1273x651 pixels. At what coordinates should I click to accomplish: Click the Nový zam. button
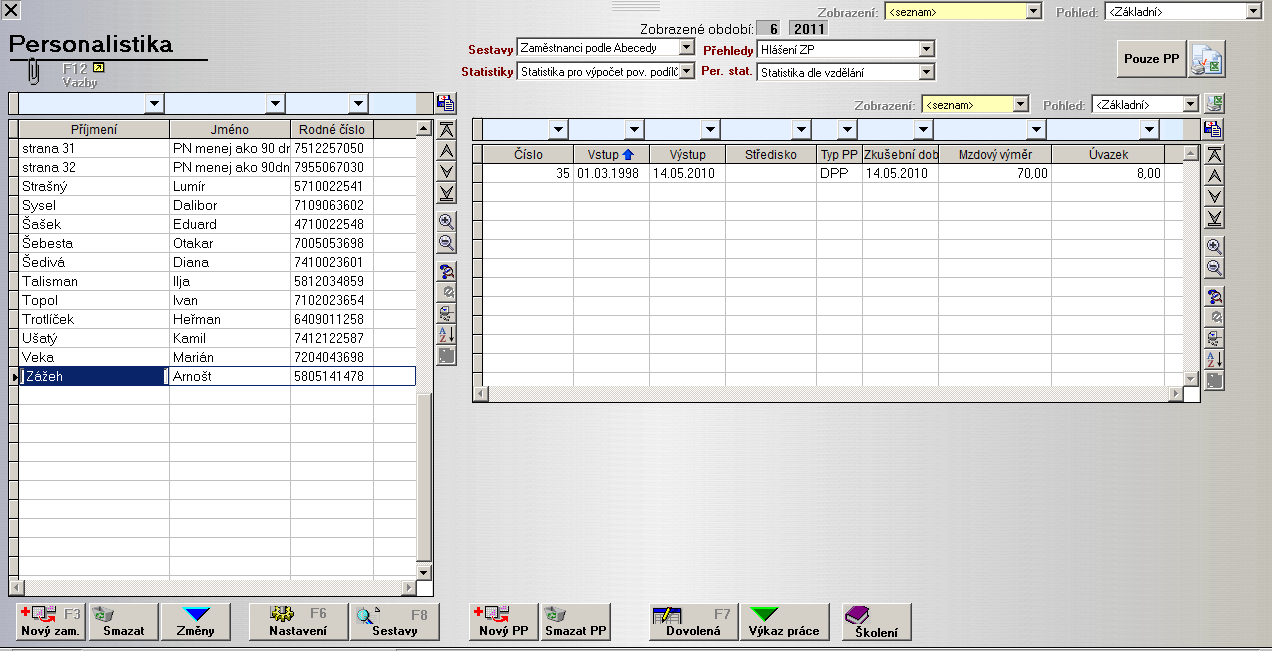click(x=51, y=622)
